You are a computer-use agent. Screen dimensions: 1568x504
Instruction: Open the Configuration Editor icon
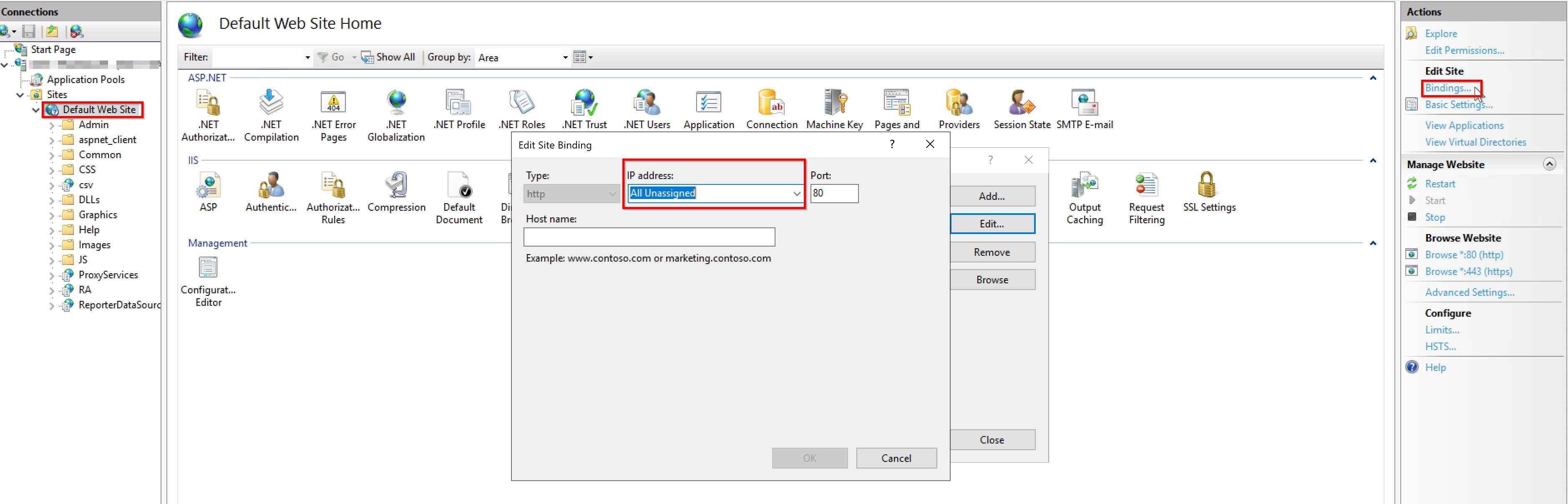208,268
